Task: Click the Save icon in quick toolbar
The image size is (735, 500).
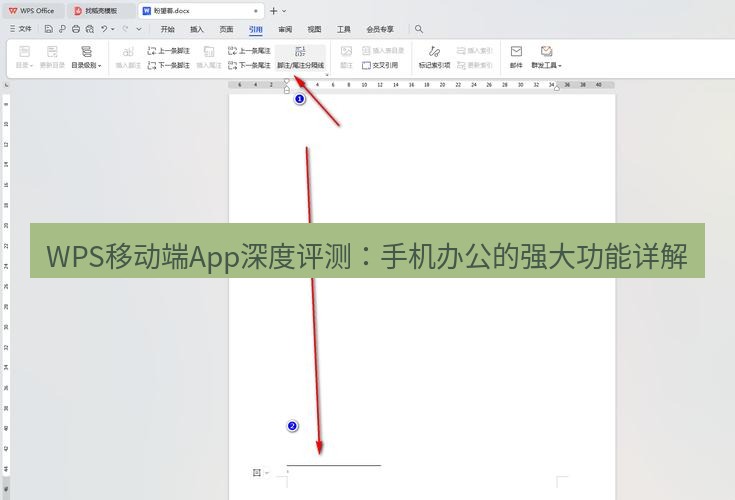Action: 48,29
